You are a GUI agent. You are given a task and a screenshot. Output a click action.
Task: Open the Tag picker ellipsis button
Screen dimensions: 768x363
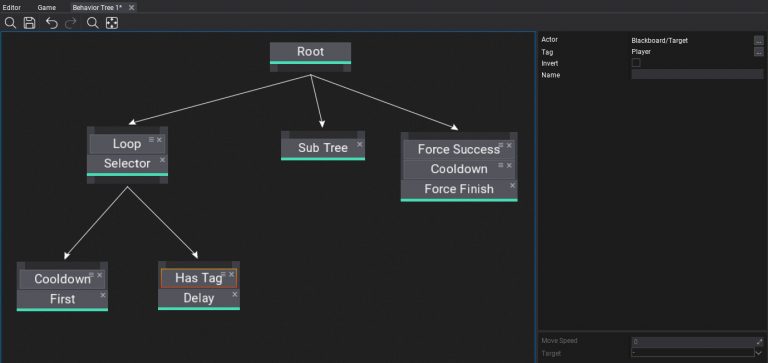pyautogui.click(x=758, y=52)
